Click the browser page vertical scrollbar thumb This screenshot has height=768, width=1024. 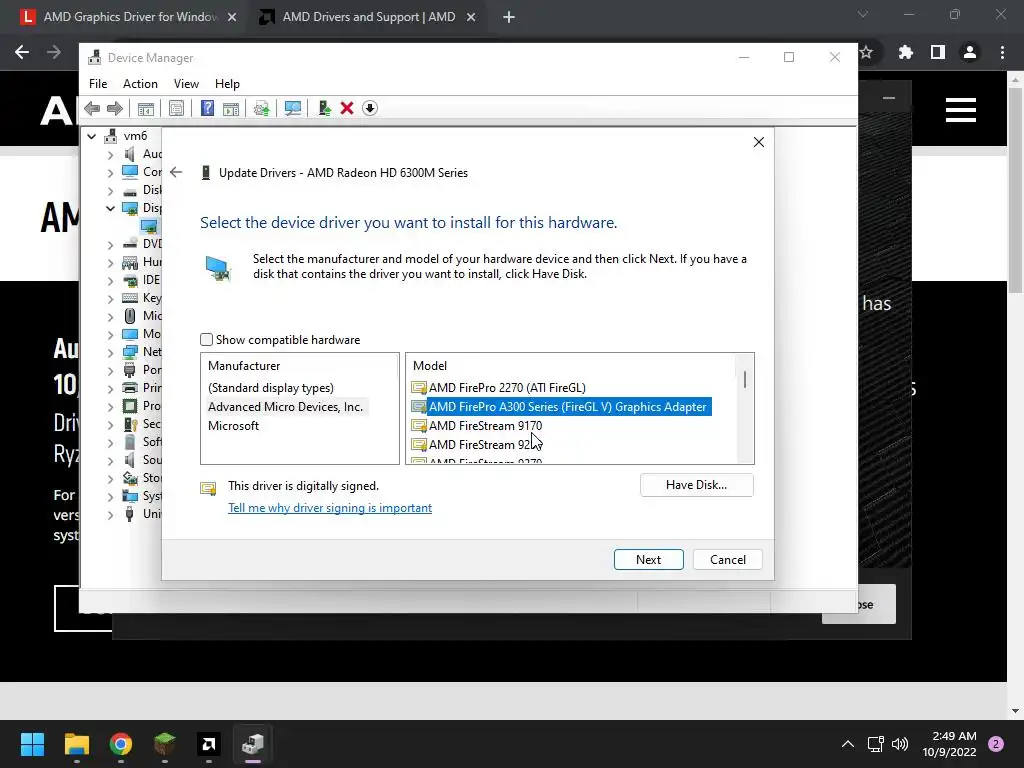1016,190
